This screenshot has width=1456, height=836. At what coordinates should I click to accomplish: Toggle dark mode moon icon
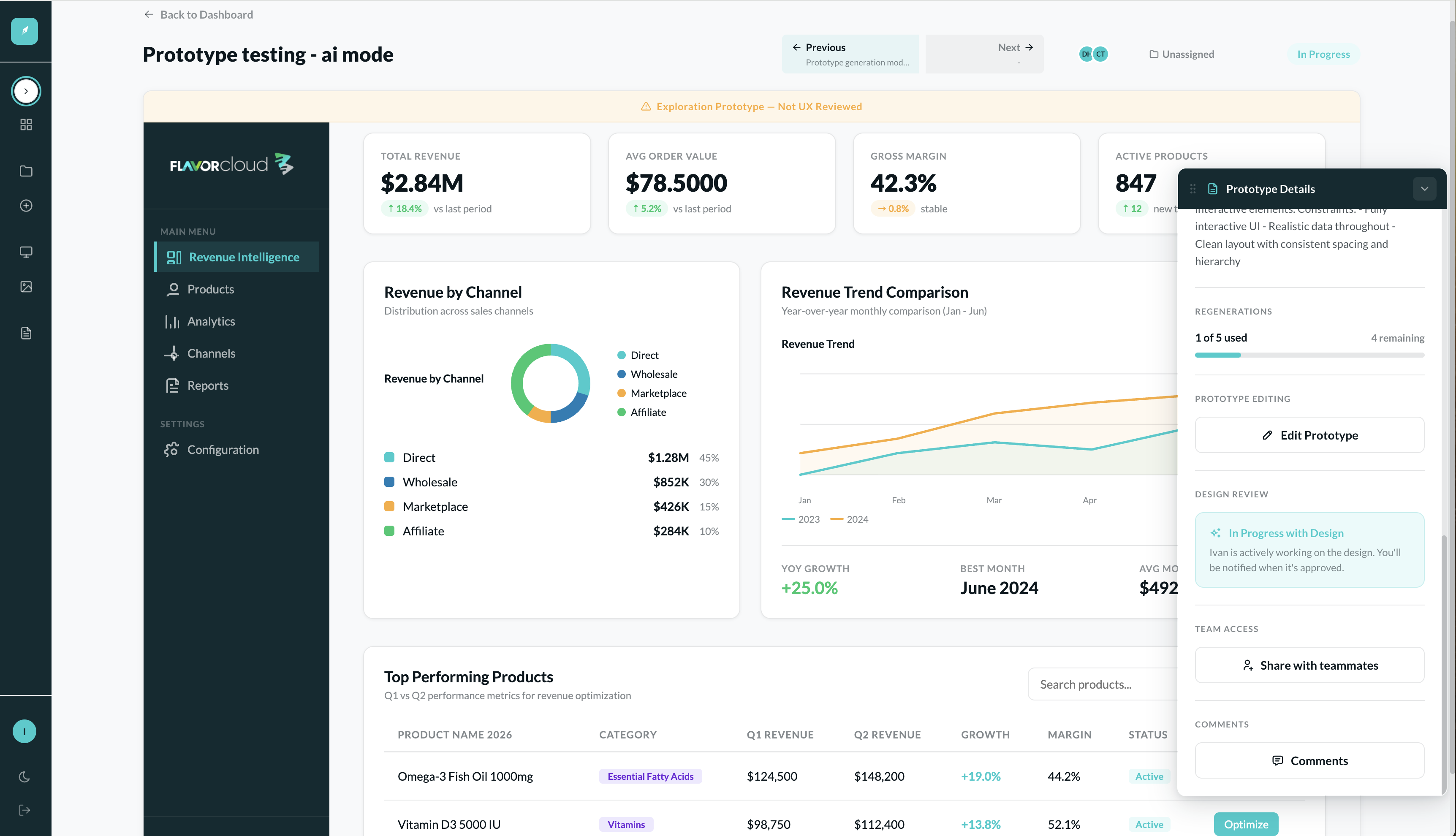pos(24,777)
